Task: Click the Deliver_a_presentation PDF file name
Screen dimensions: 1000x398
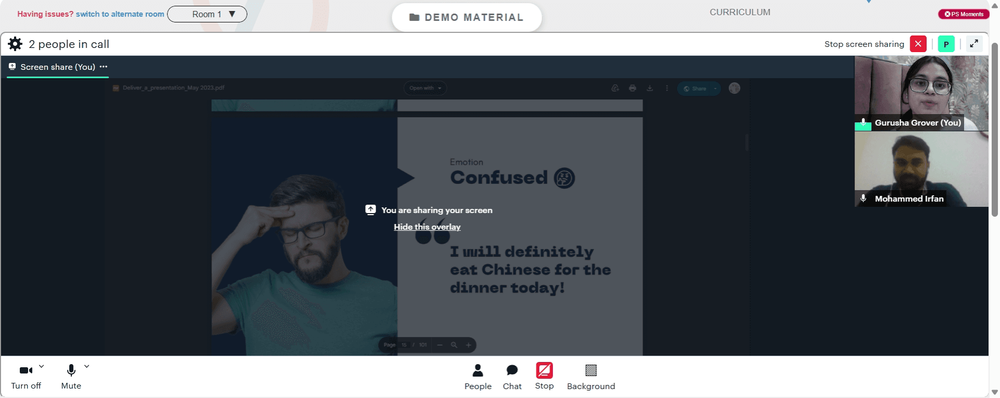Action: coord(173,88)
